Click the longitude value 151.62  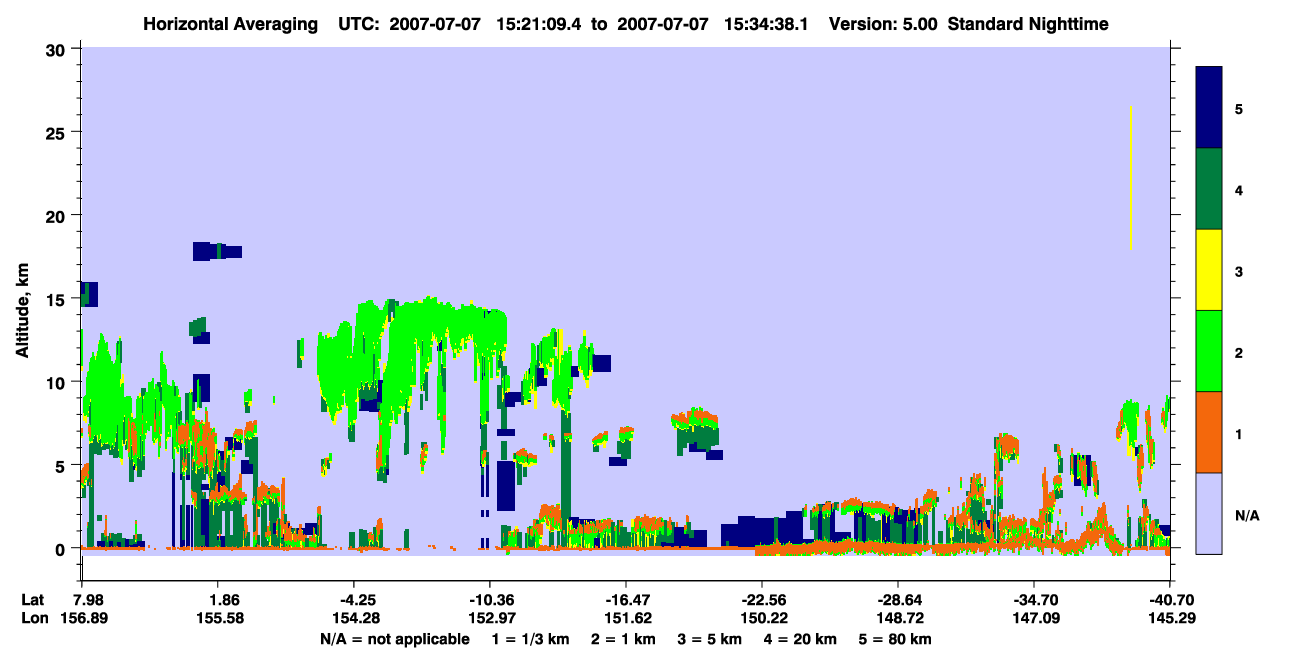[x=628, y=618]
